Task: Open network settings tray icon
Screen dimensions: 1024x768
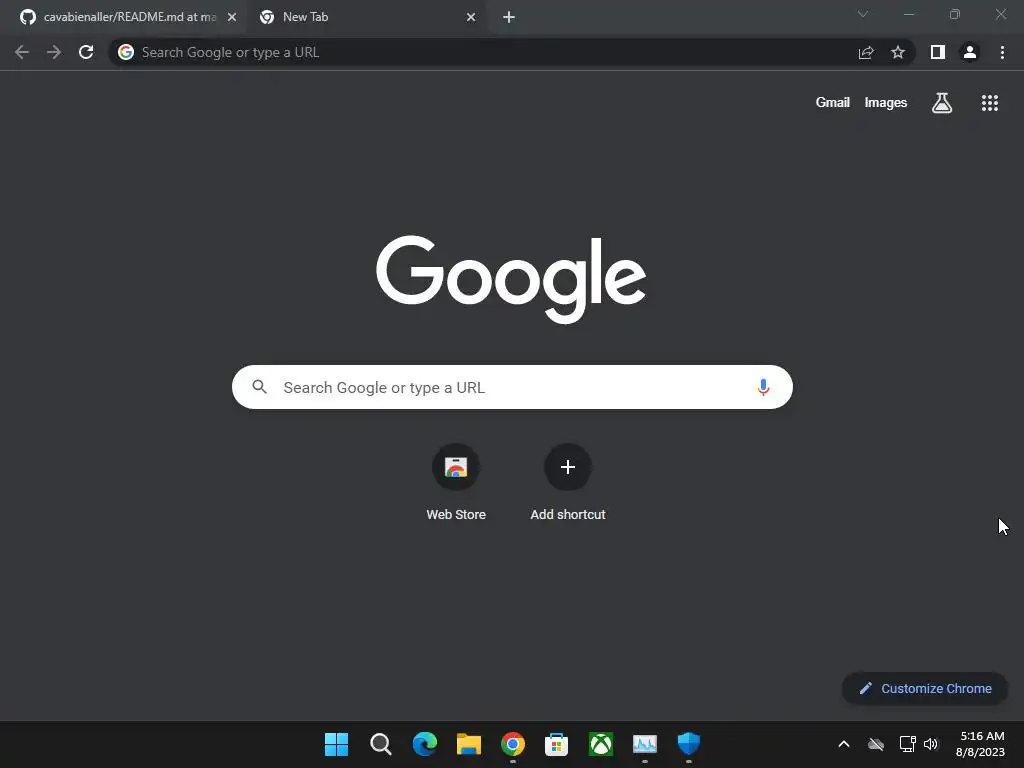Action: (907, 744)
